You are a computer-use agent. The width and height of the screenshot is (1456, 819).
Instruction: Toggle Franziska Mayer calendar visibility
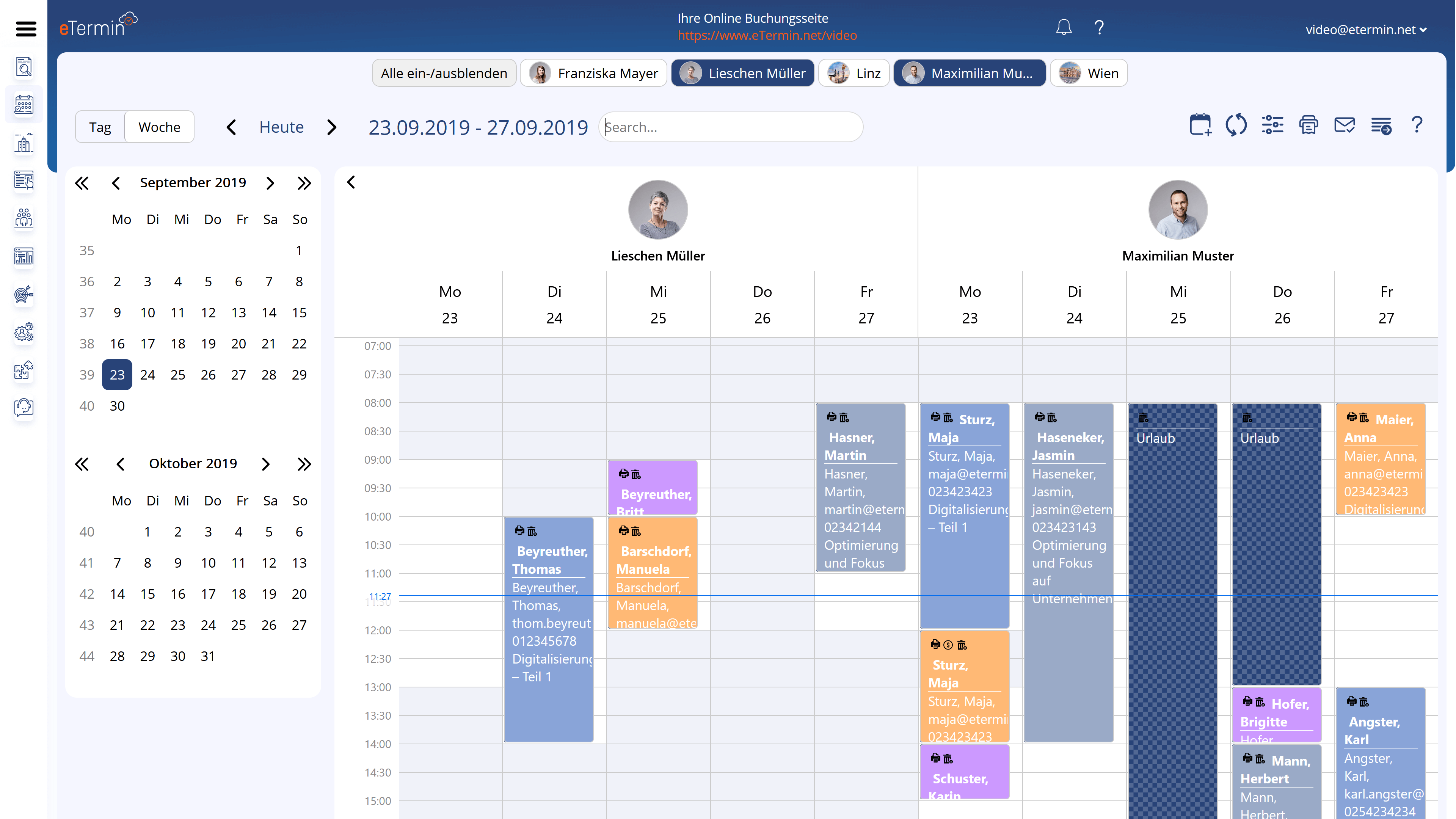[x=593, y=74]
